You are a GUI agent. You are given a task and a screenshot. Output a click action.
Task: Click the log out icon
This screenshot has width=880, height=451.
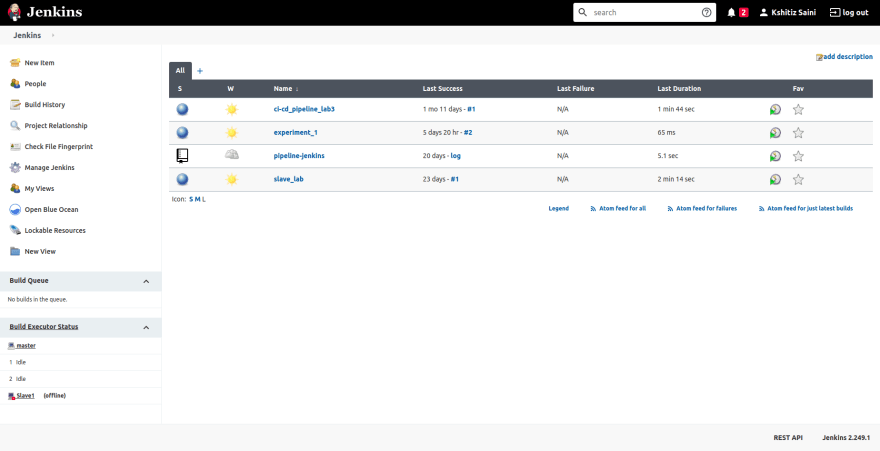[835, 12]
